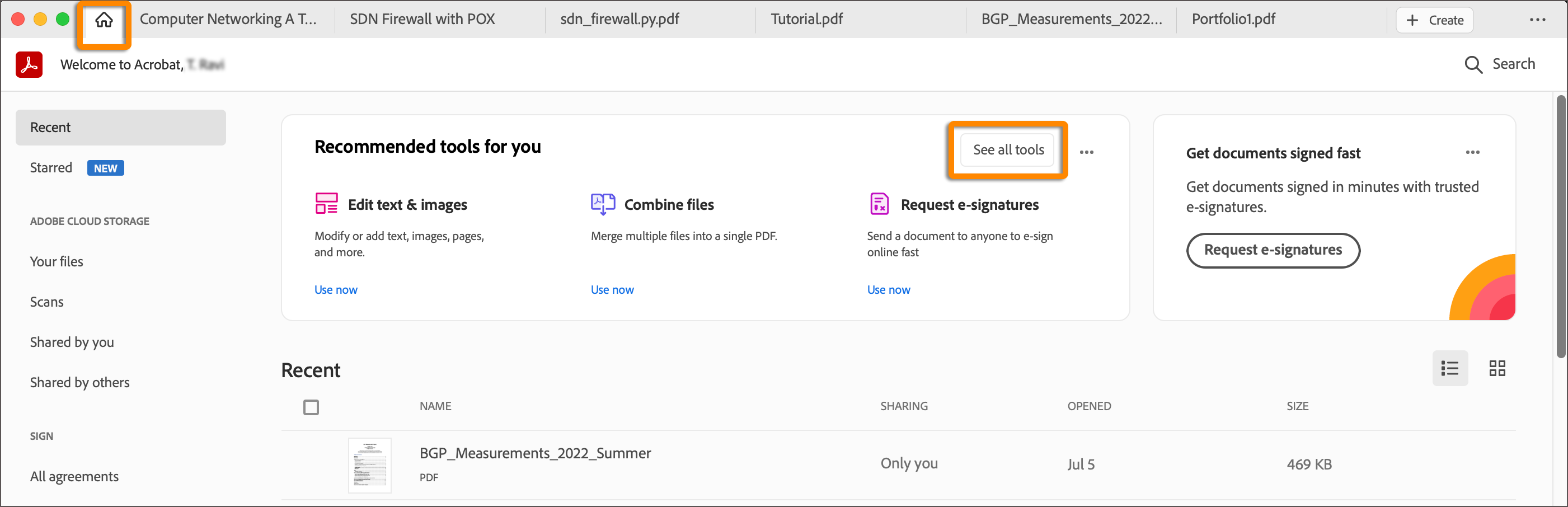Click the plus Create button
The height and width of the screenshot is (507, 1568).
coord(1434,20)
